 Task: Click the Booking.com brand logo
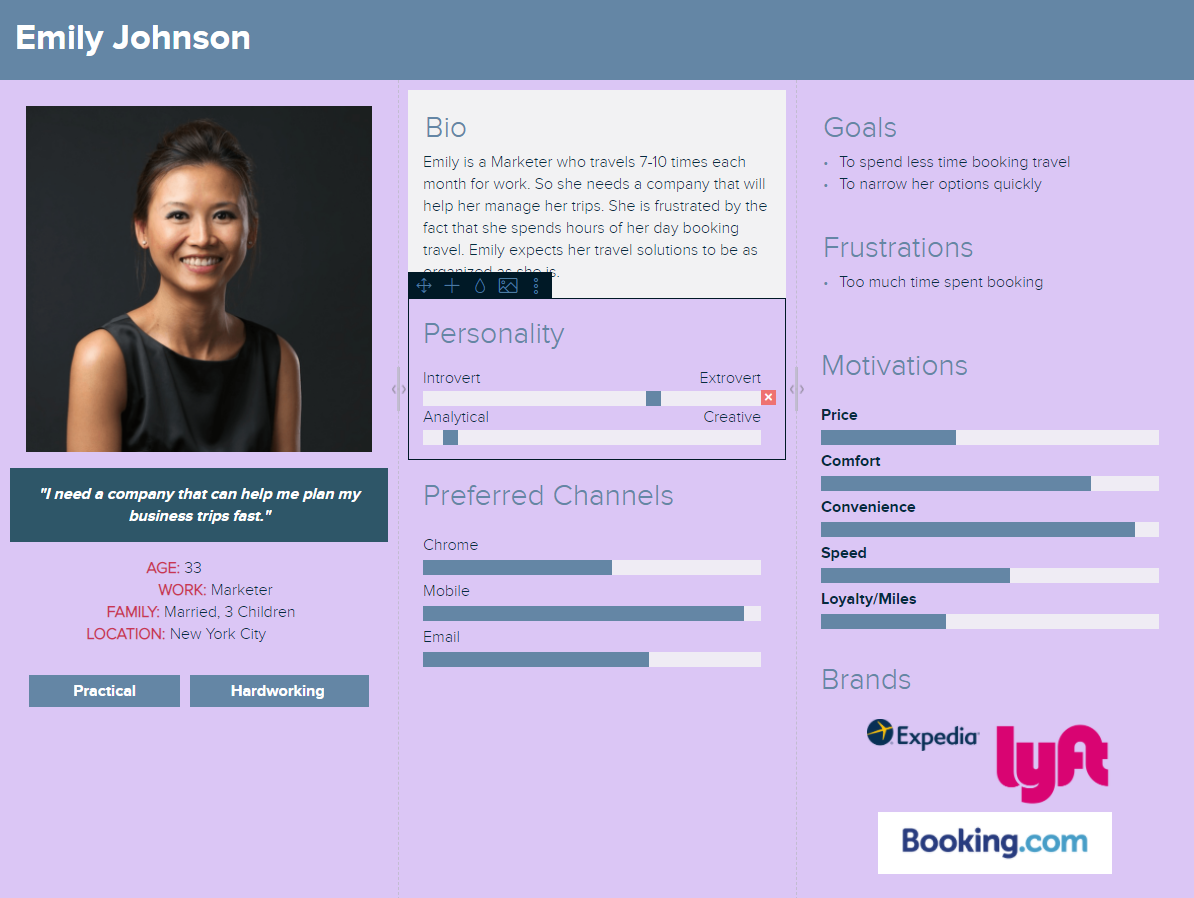[994, 842]
